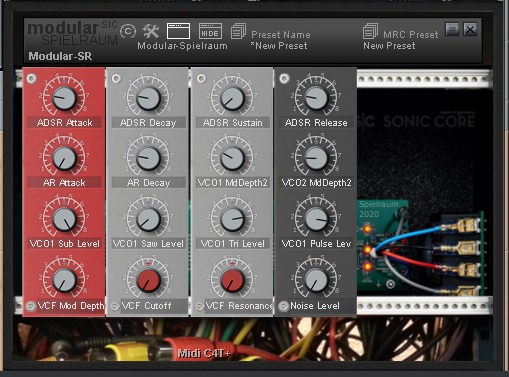Click the VCO1 Tri Level knob

click(232, 219)
